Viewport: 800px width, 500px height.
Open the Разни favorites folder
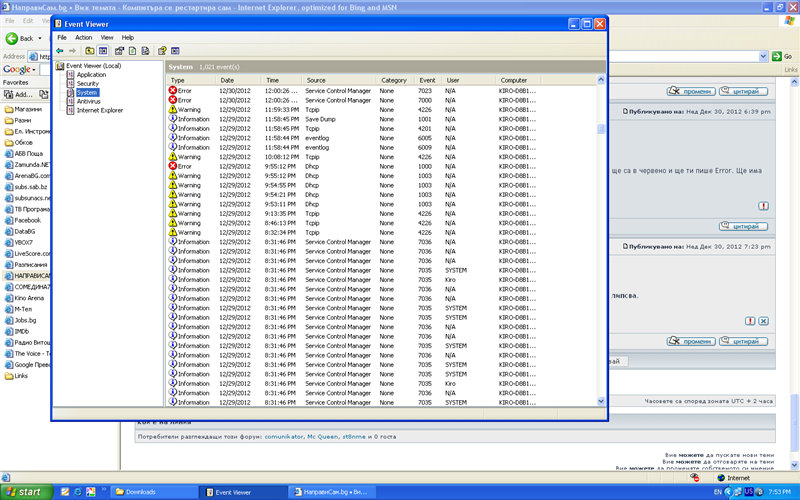pyautogui.click(x=18, y=120)
